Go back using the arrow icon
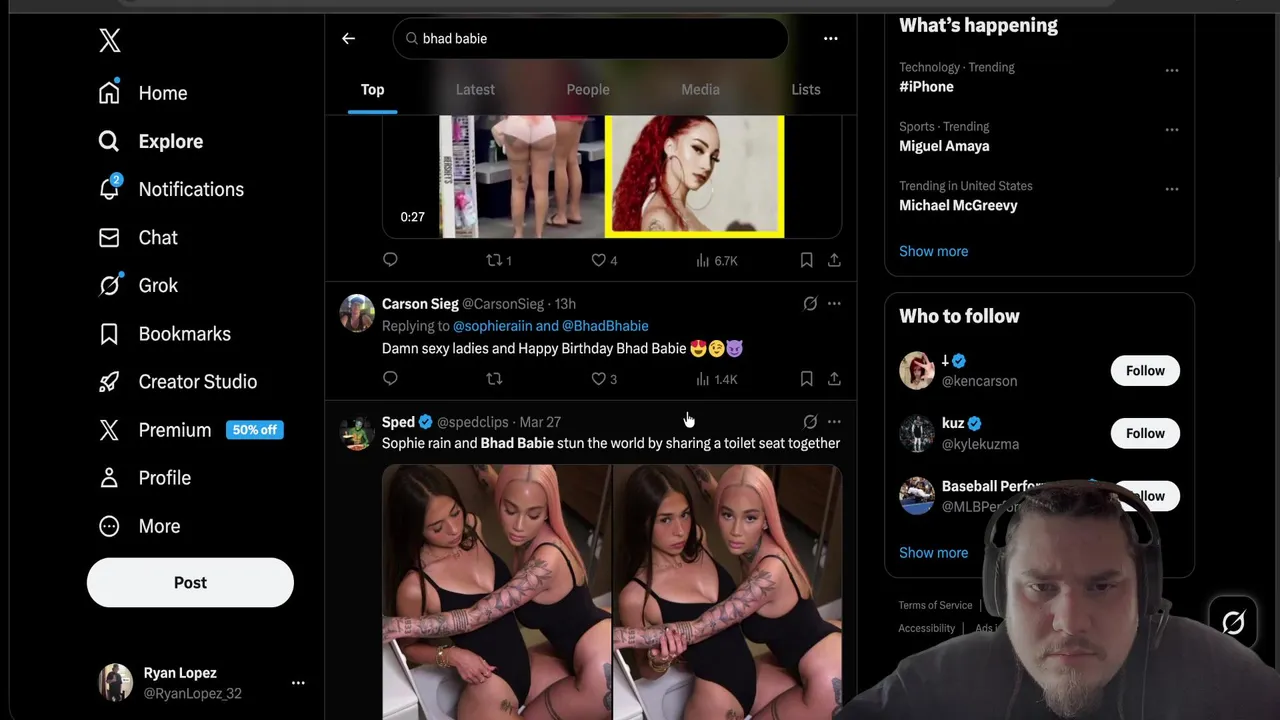1280x720 pixels. pos(348,38)
